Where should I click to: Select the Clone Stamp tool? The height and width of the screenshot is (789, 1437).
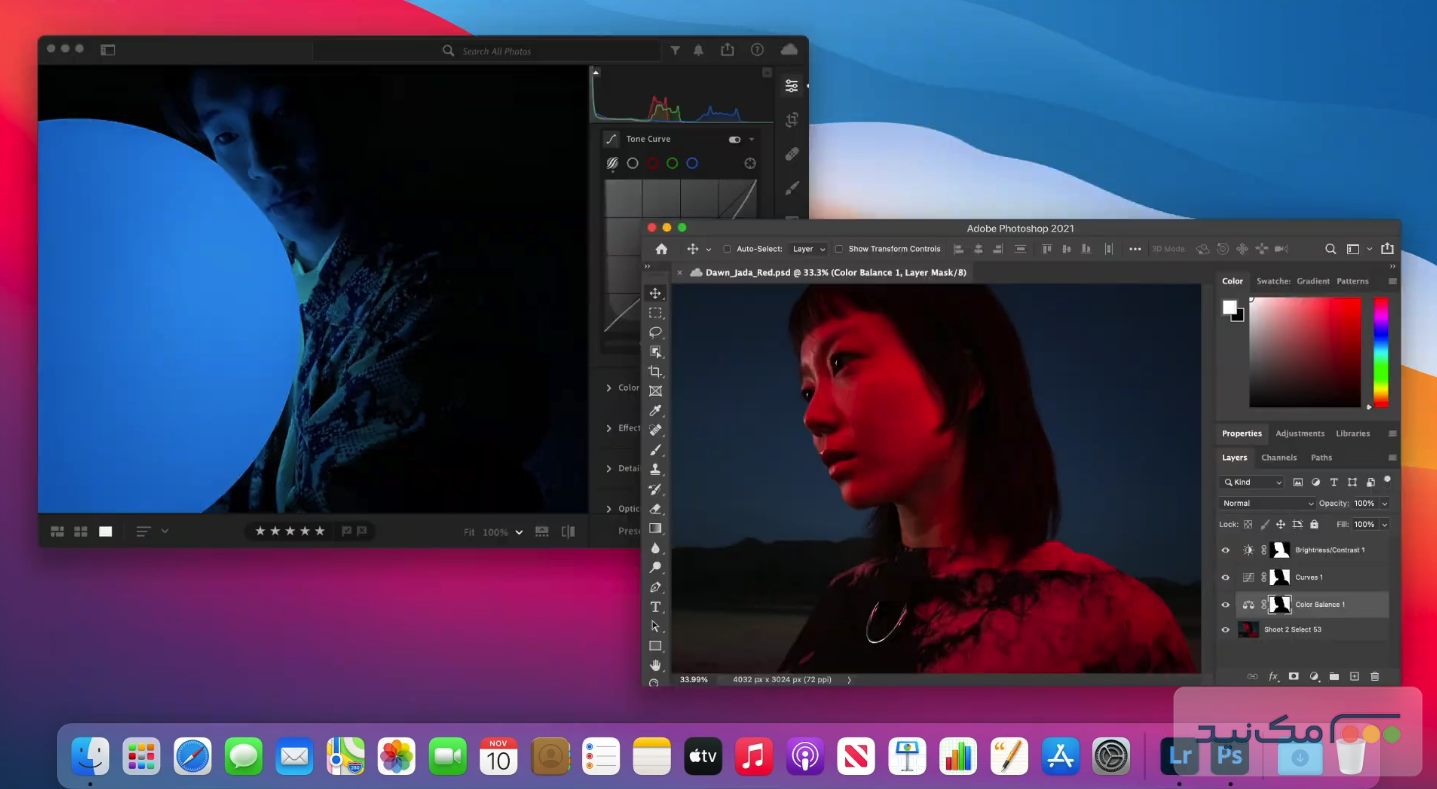click(656, 469)
